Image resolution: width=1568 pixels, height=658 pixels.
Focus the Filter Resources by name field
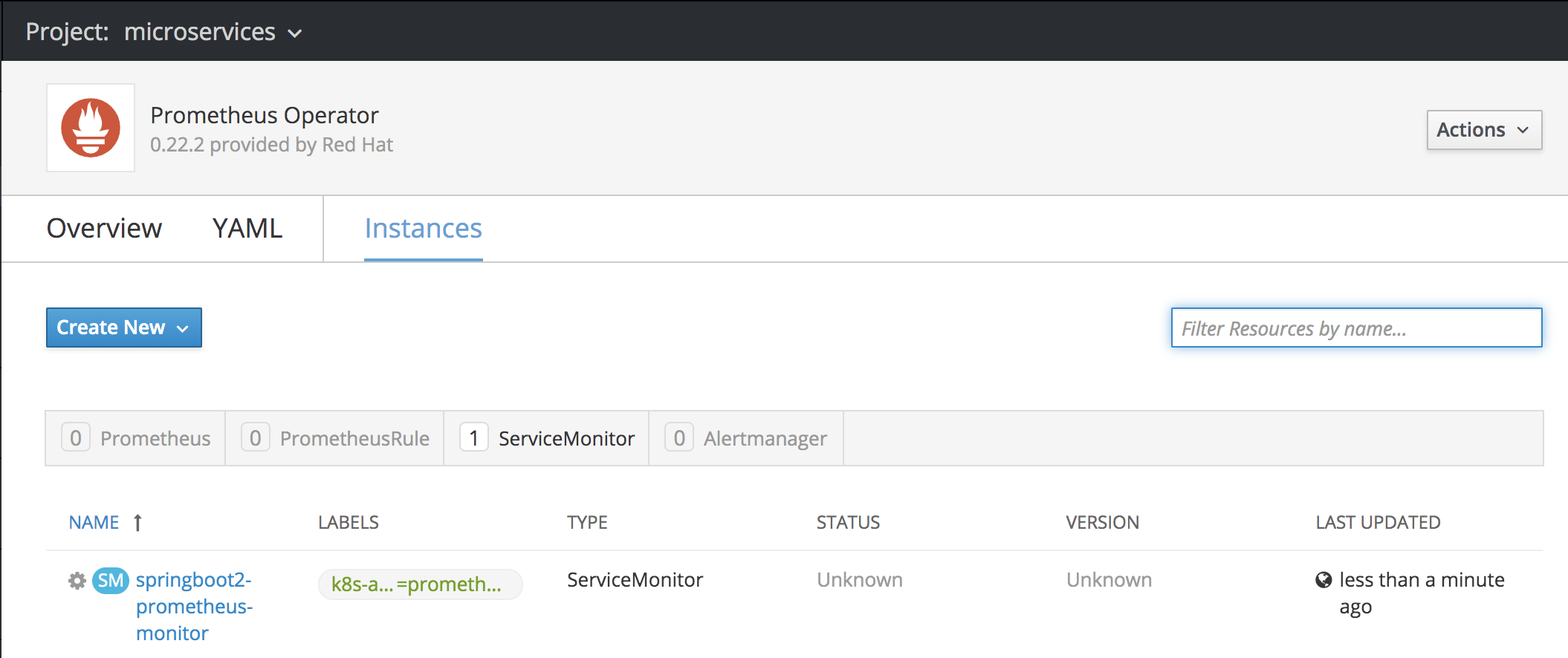pyautogui.click(x=1355, y=328)
